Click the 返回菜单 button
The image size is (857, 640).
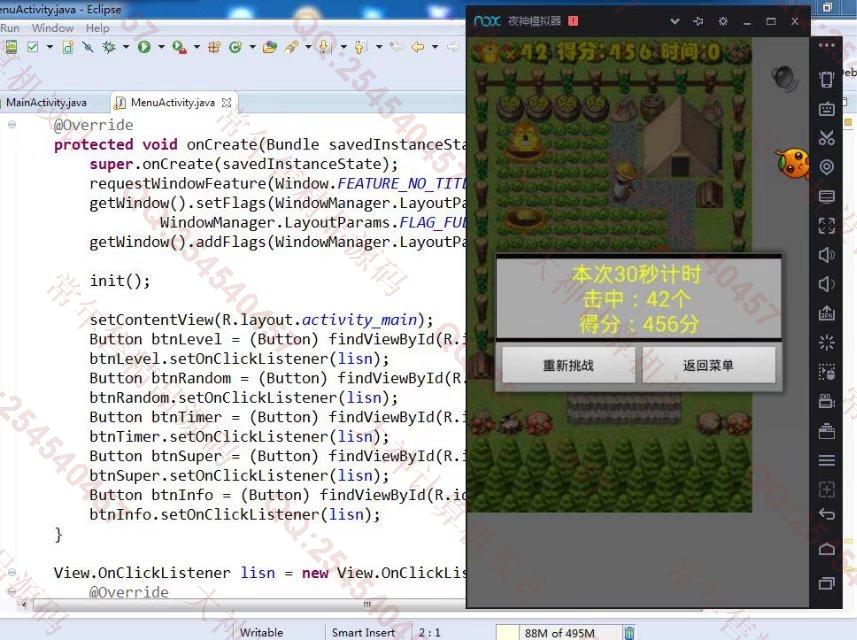pyautogui.click(x=708, y=365)
